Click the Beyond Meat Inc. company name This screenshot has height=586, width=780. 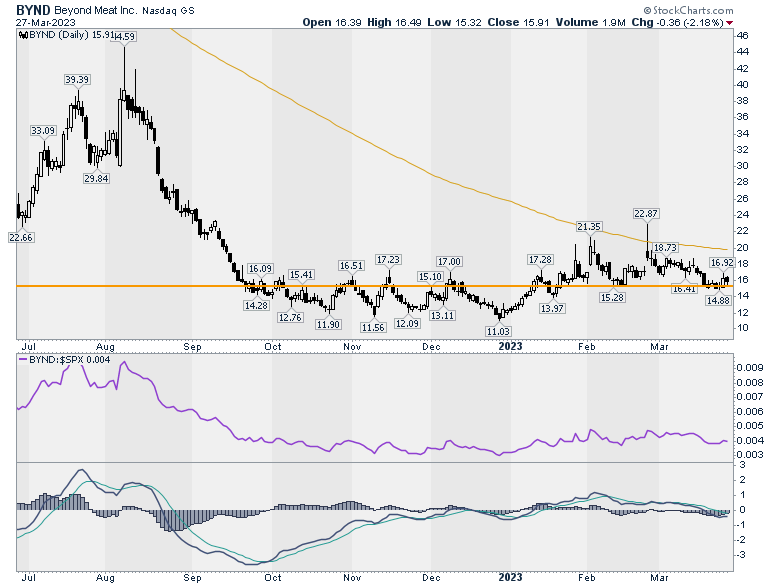coord(95,10)
